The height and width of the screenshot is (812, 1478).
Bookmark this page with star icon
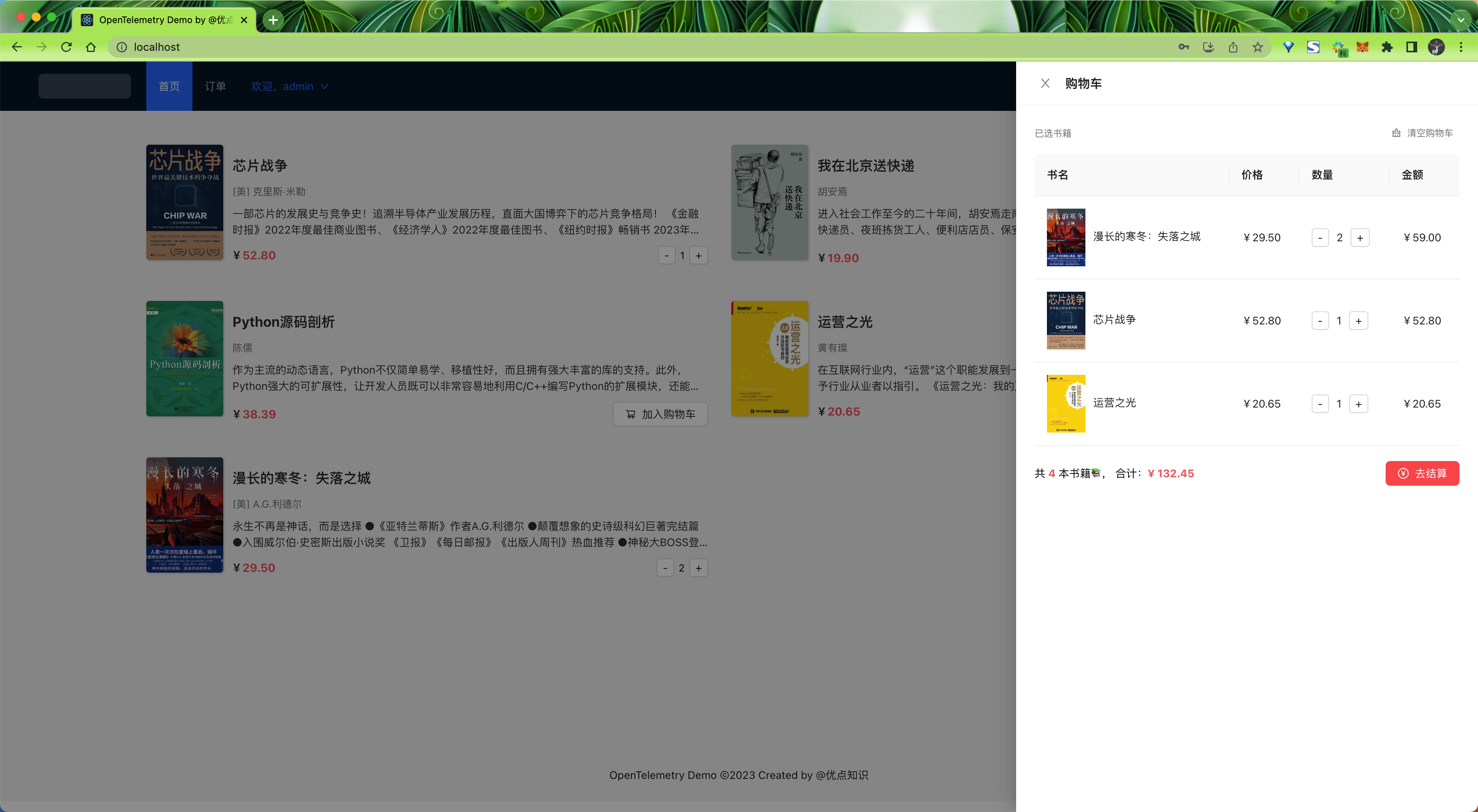tap(1258, 47)
